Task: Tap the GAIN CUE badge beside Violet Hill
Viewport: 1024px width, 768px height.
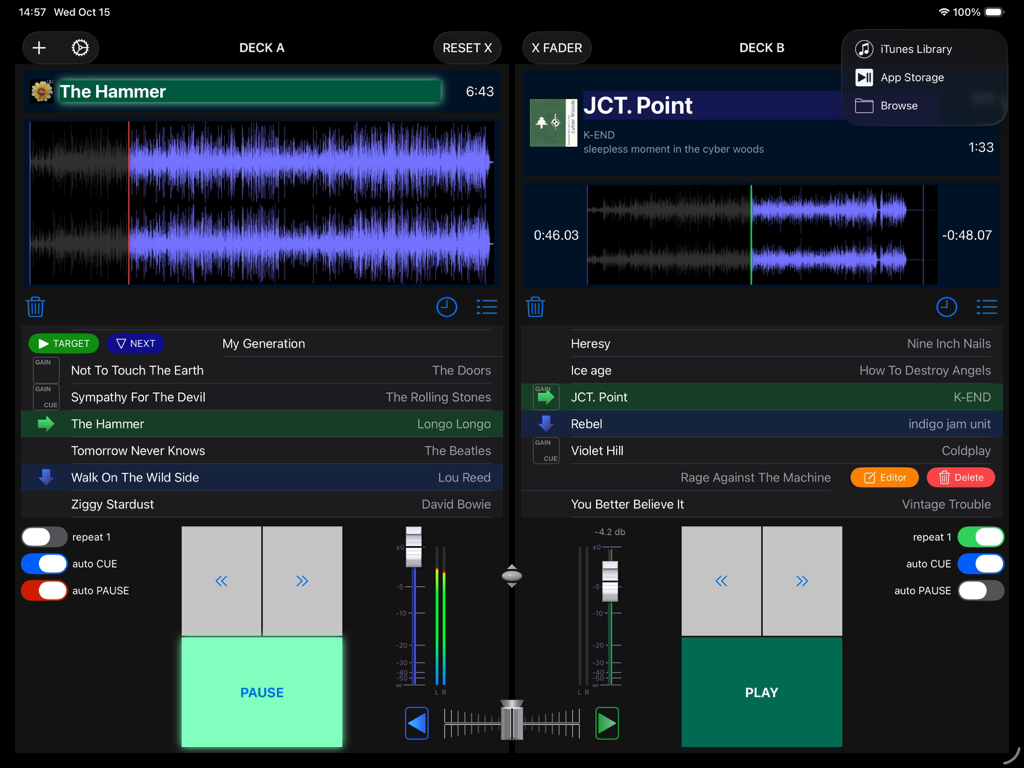Action: [546, 450]
